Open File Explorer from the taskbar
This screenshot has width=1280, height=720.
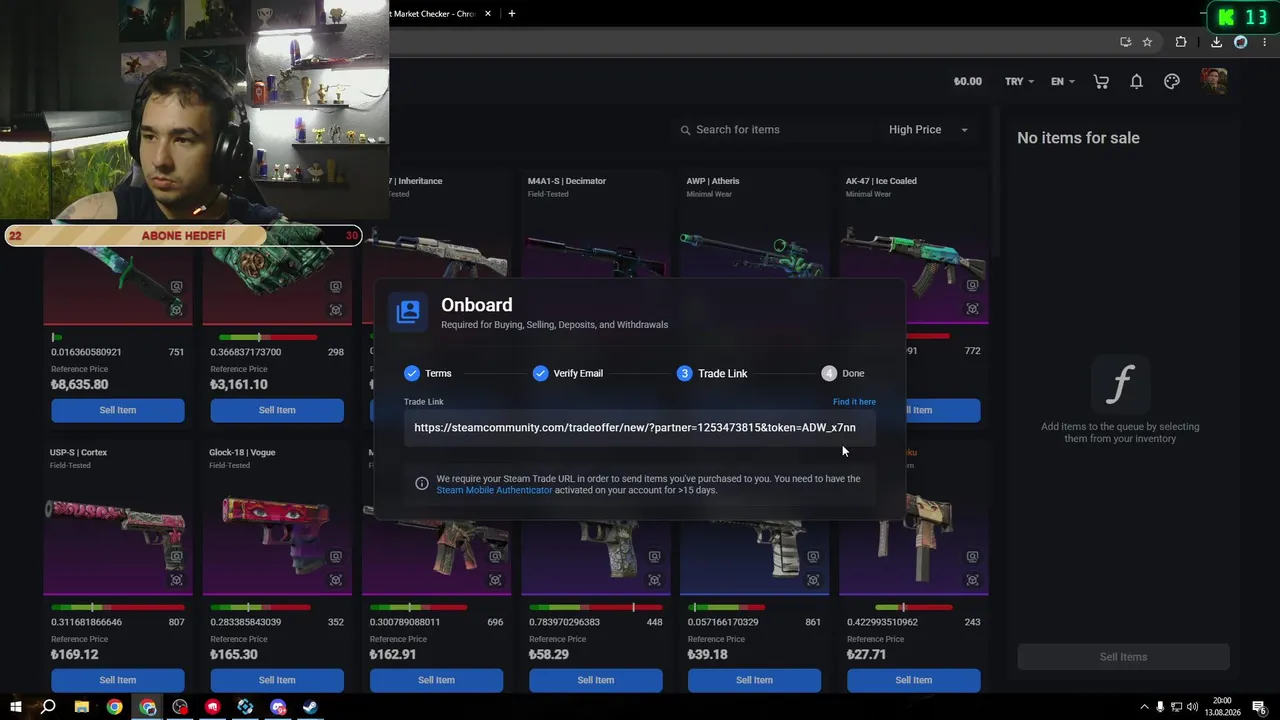[82, 707]
